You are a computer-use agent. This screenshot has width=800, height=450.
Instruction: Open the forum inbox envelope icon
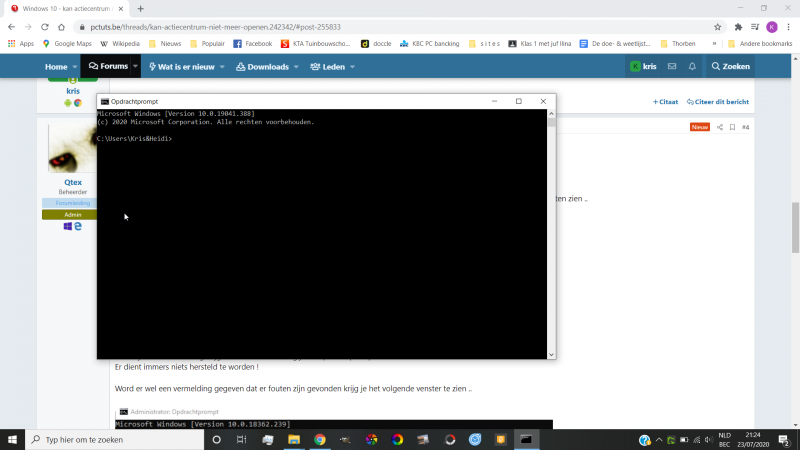point(672,66)
